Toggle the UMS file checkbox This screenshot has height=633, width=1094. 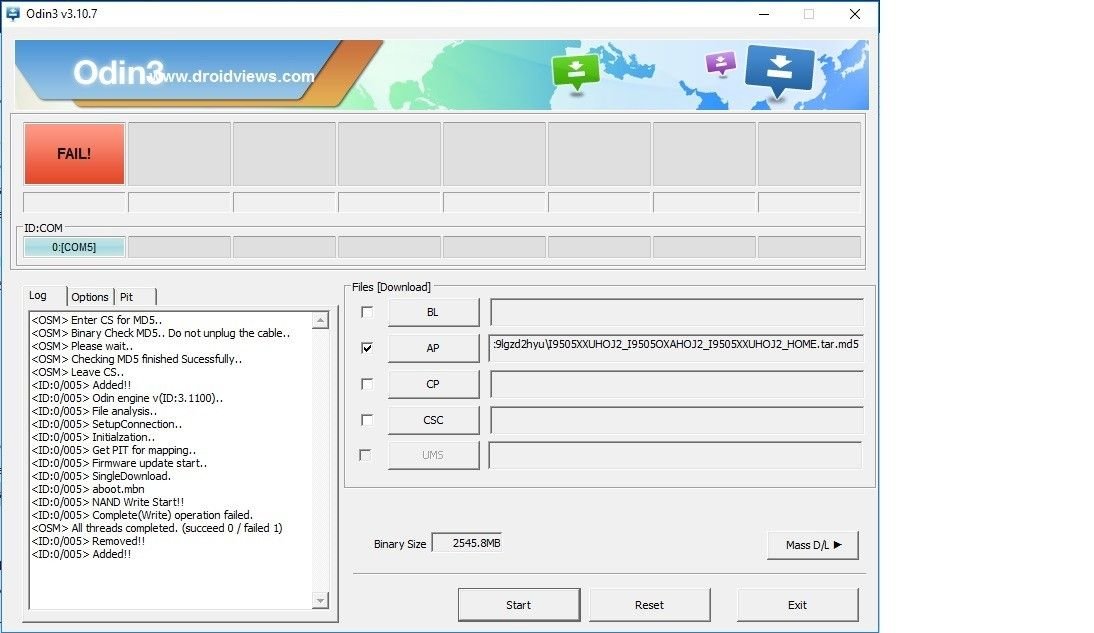365,455
